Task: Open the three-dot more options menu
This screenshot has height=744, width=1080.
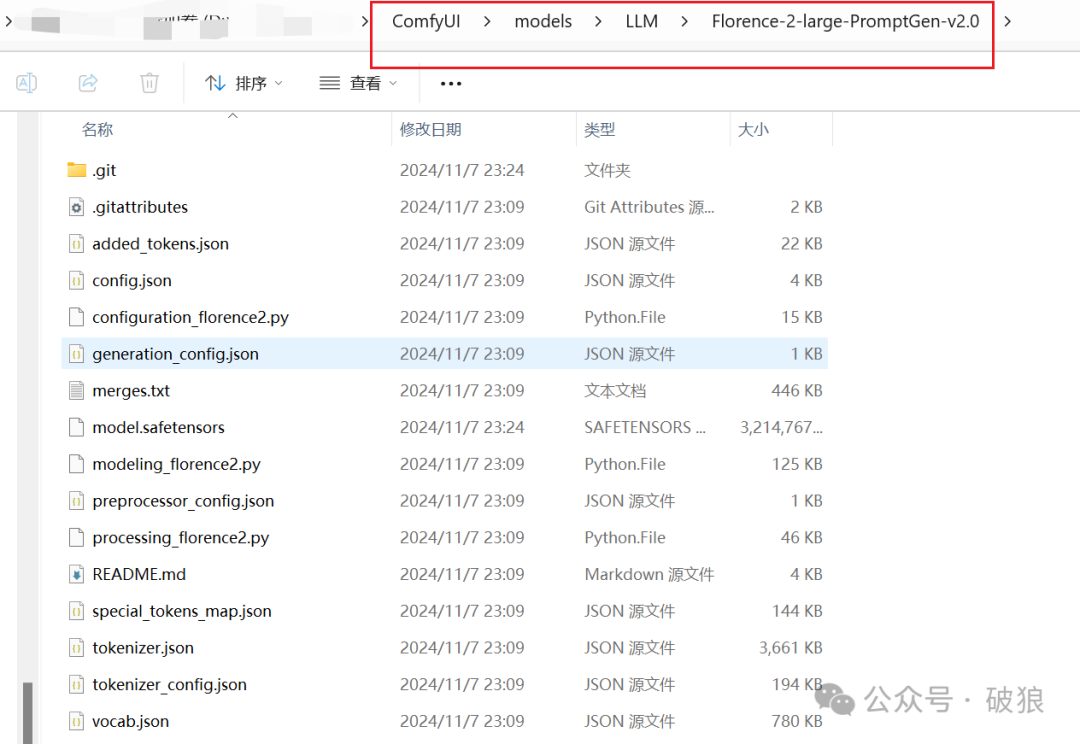Action: coord(450,83)
